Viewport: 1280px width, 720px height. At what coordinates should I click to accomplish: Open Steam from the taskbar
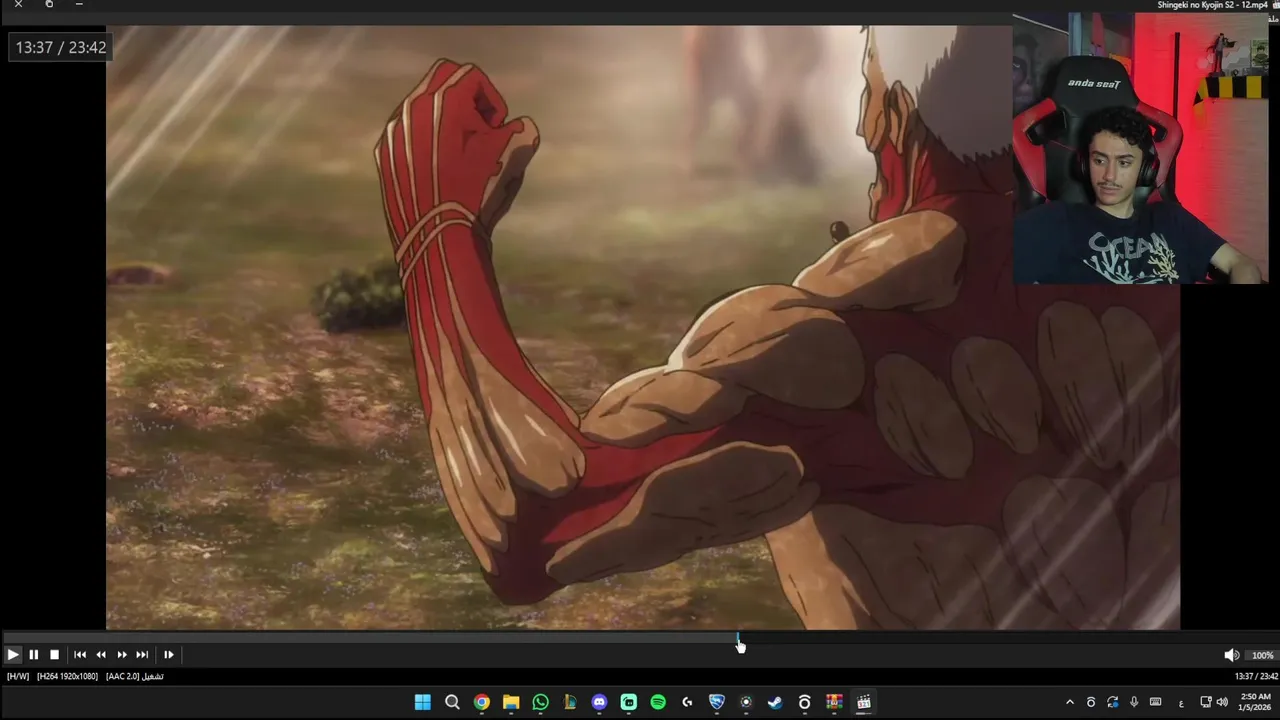pyautogui.click(x=775, y=702)
